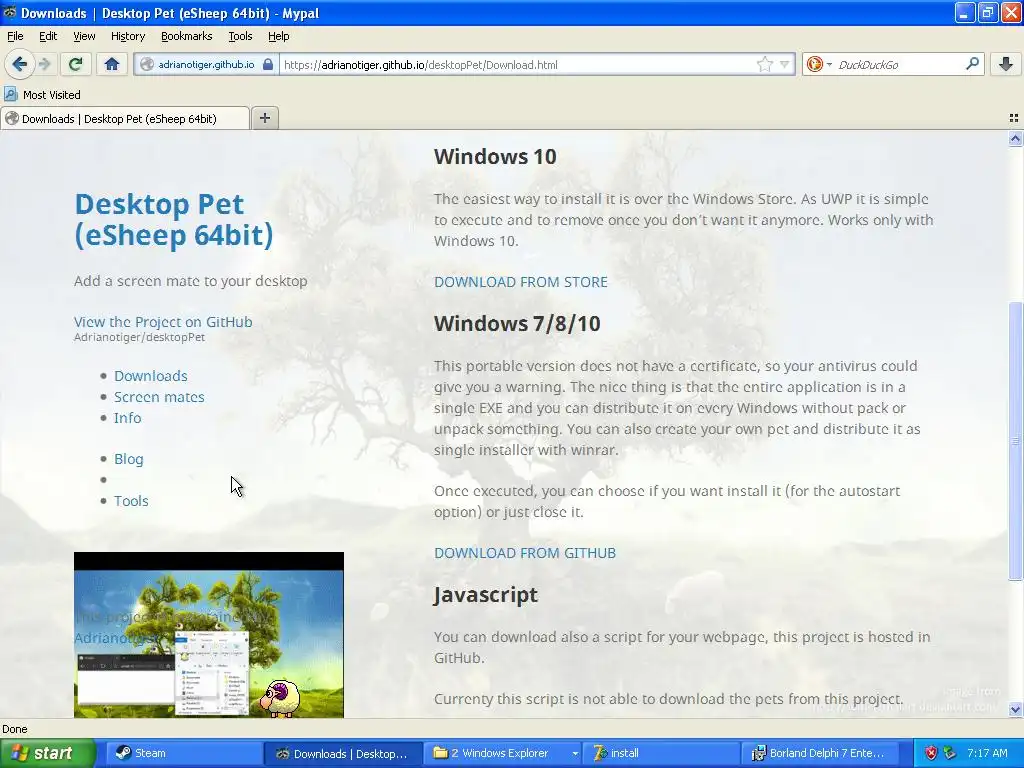Open the File menu
Viewport: 1024px width, 768px height.
tap(15, 36)
